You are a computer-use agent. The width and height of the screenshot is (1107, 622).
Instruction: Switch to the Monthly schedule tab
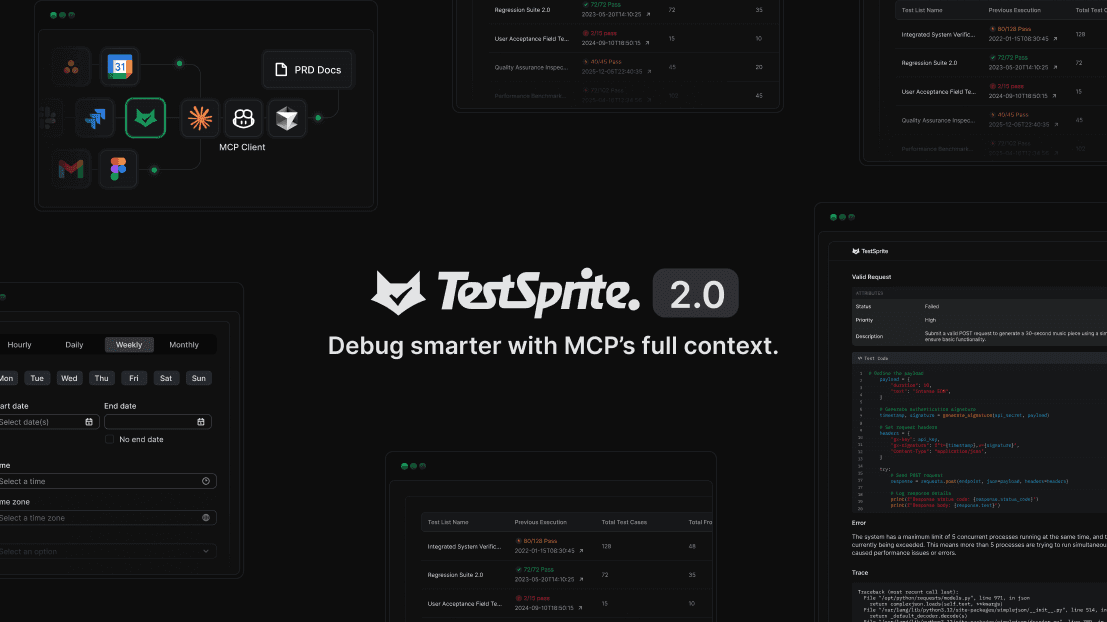coord(184,345)
